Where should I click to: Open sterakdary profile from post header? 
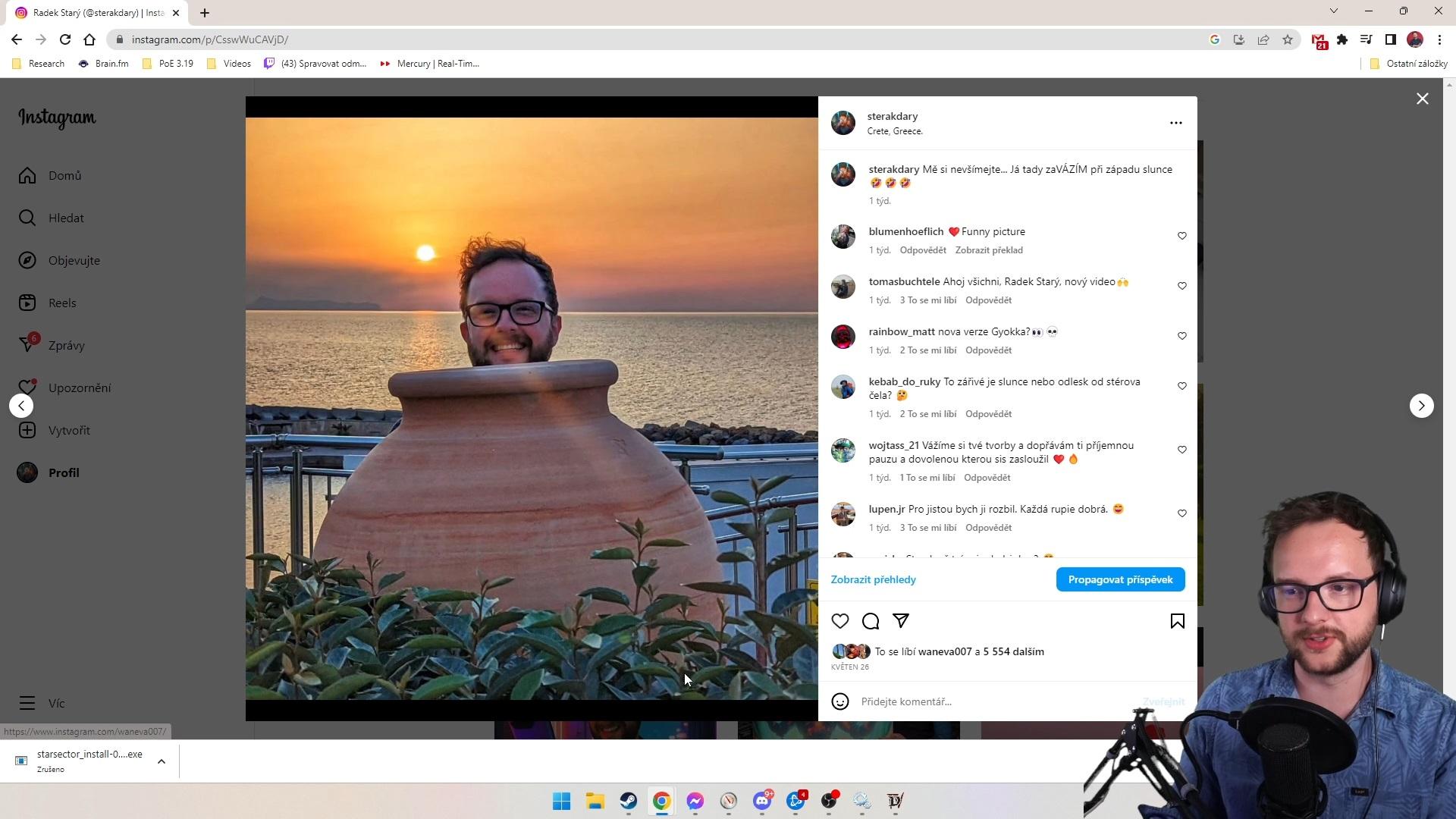pos(893,116)
